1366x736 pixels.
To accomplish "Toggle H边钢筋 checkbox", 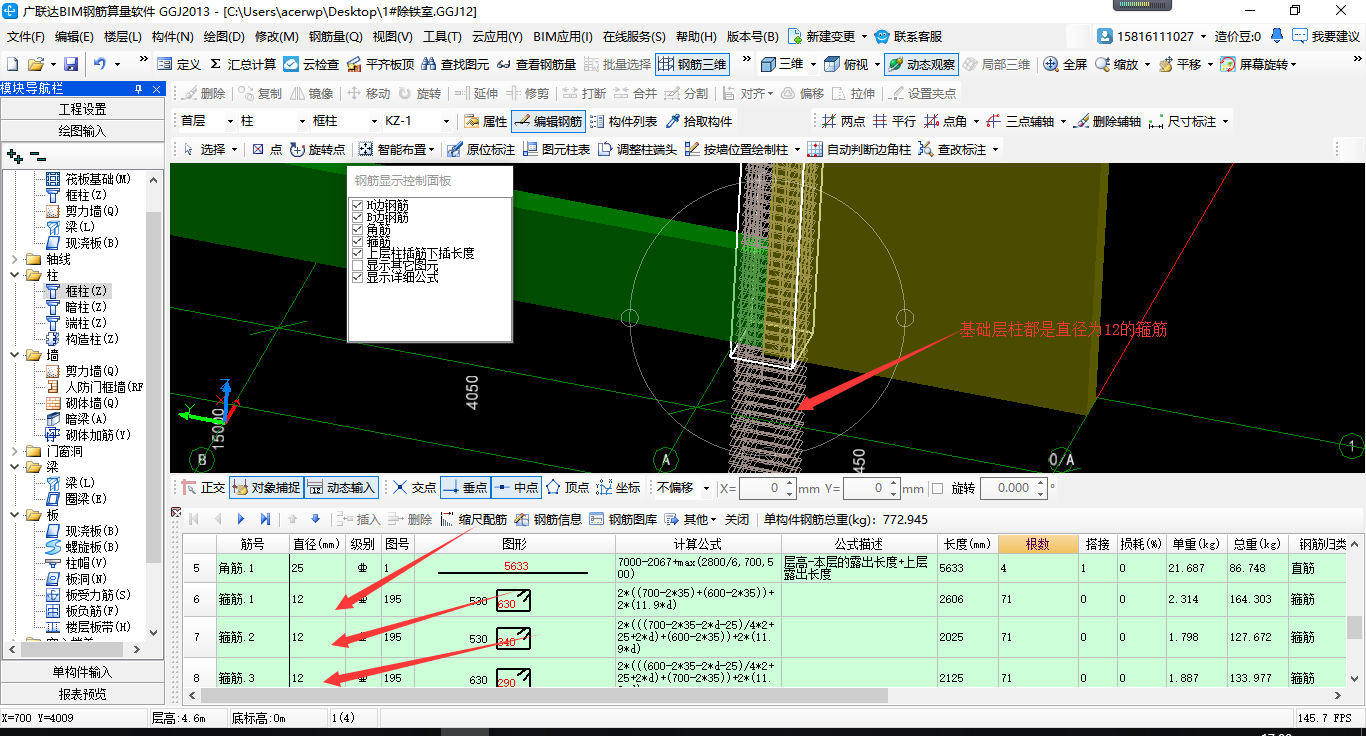I will (357, 205).
